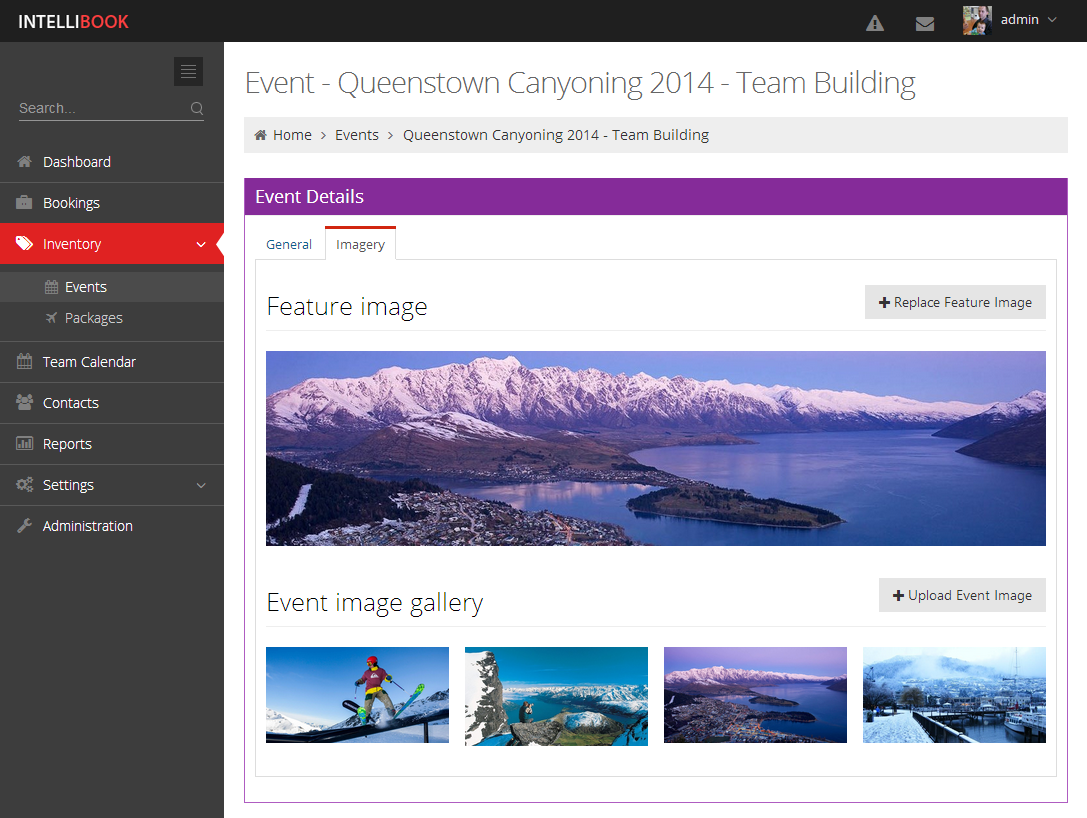This screenshot has height=818, width=1087.
Task: Open the messages envelope icon
Action: [x=925, y=24]
